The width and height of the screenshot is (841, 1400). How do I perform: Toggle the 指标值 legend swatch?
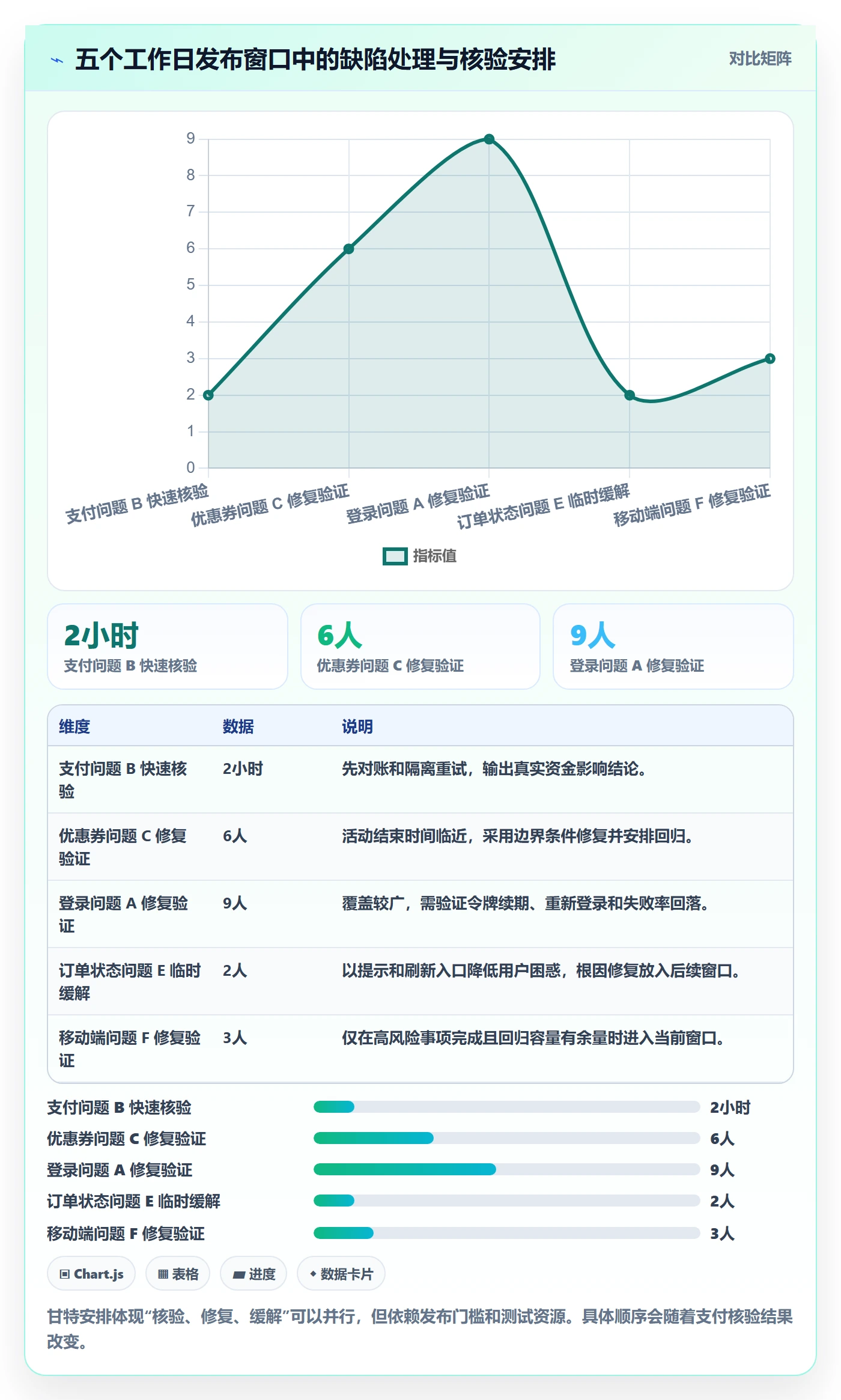coord(395,556)
